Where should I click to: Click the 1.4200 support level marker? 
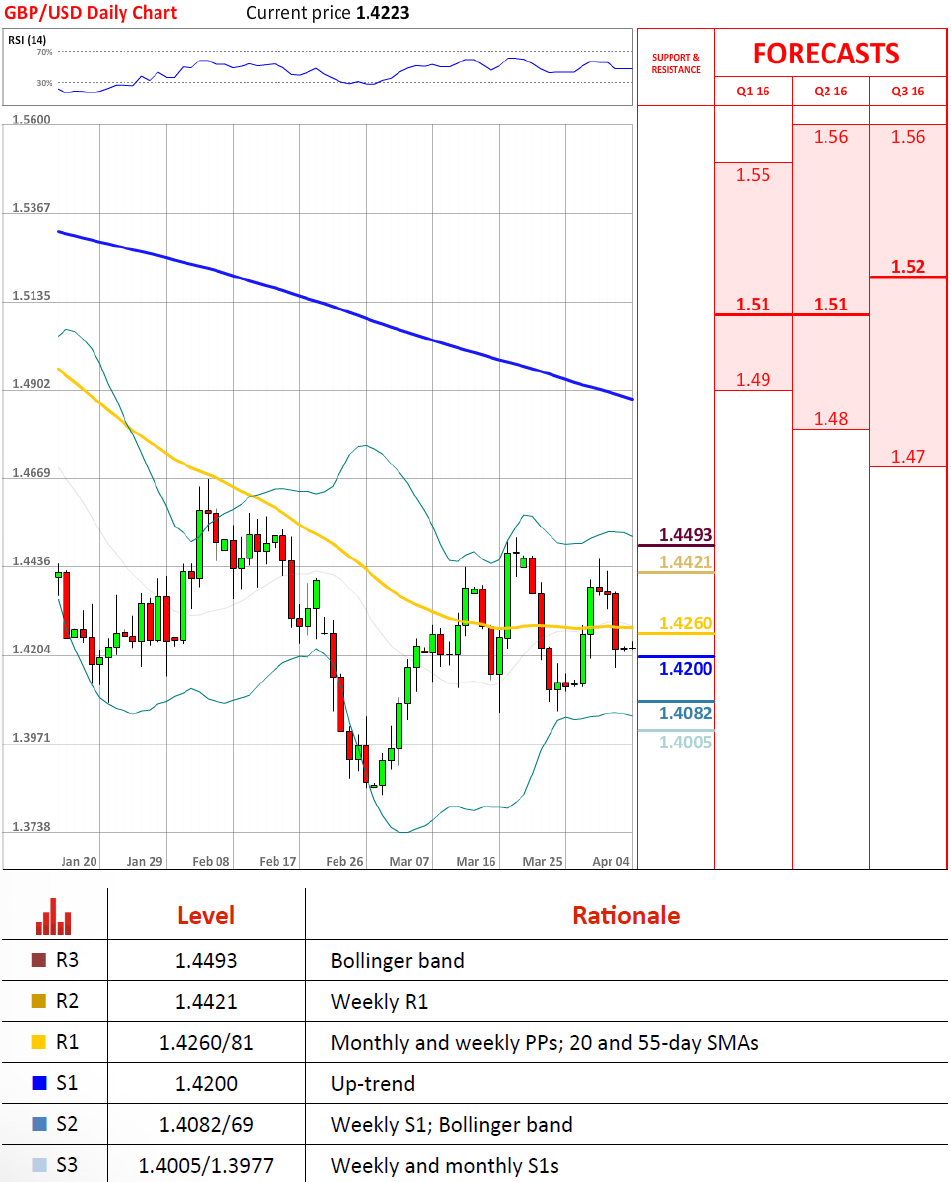[x=685, y=669]
